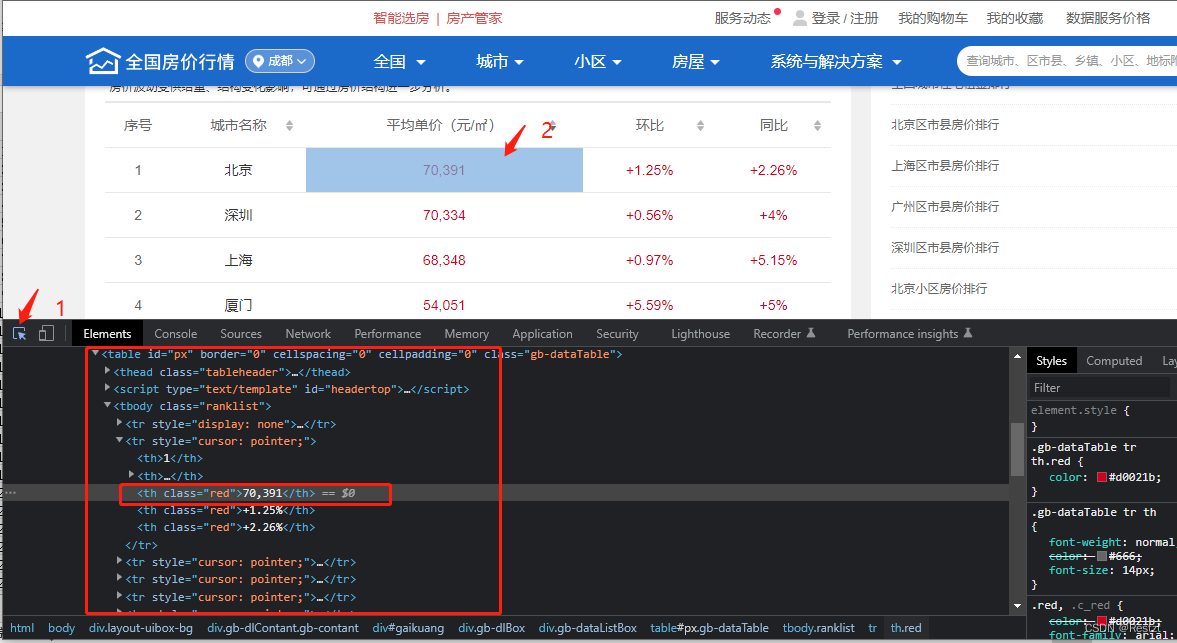Expand the script headertop node
The height and width of the screenshot is (643, 1177).
tap(107, 389)
